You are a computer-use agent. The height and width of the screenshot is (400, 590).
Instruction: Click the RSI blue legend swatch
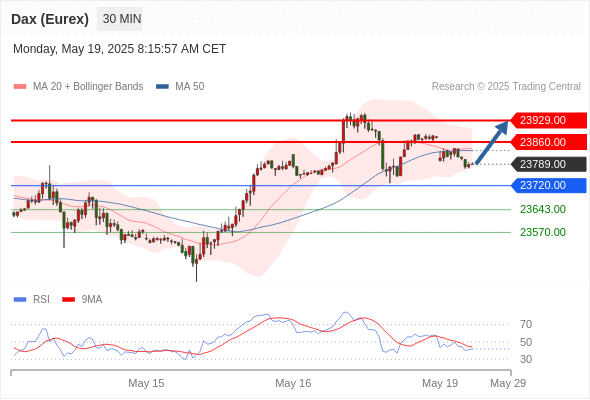tap(20, 300)
